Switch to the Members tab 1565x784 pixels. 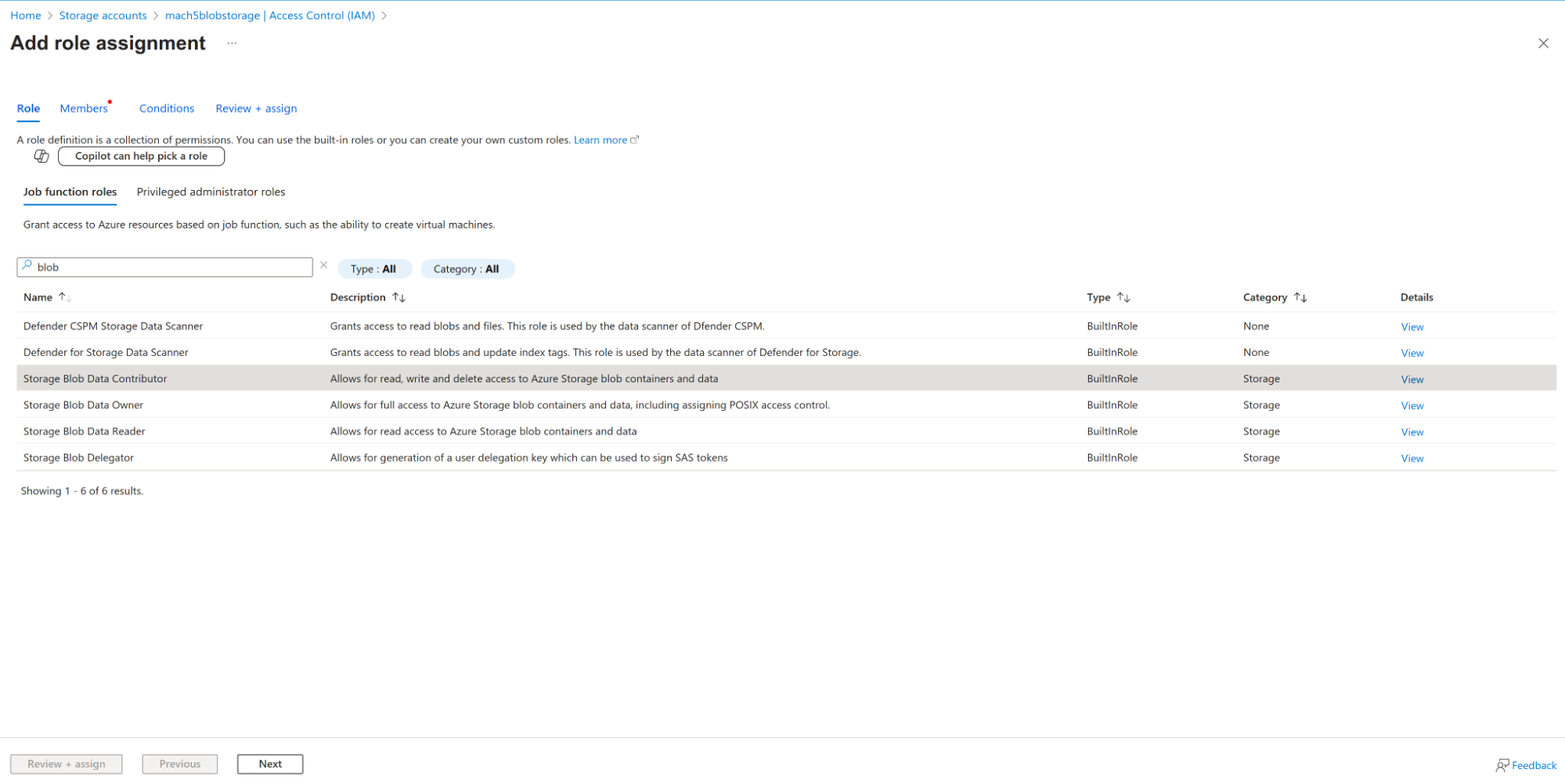click(x=84, y=109)
